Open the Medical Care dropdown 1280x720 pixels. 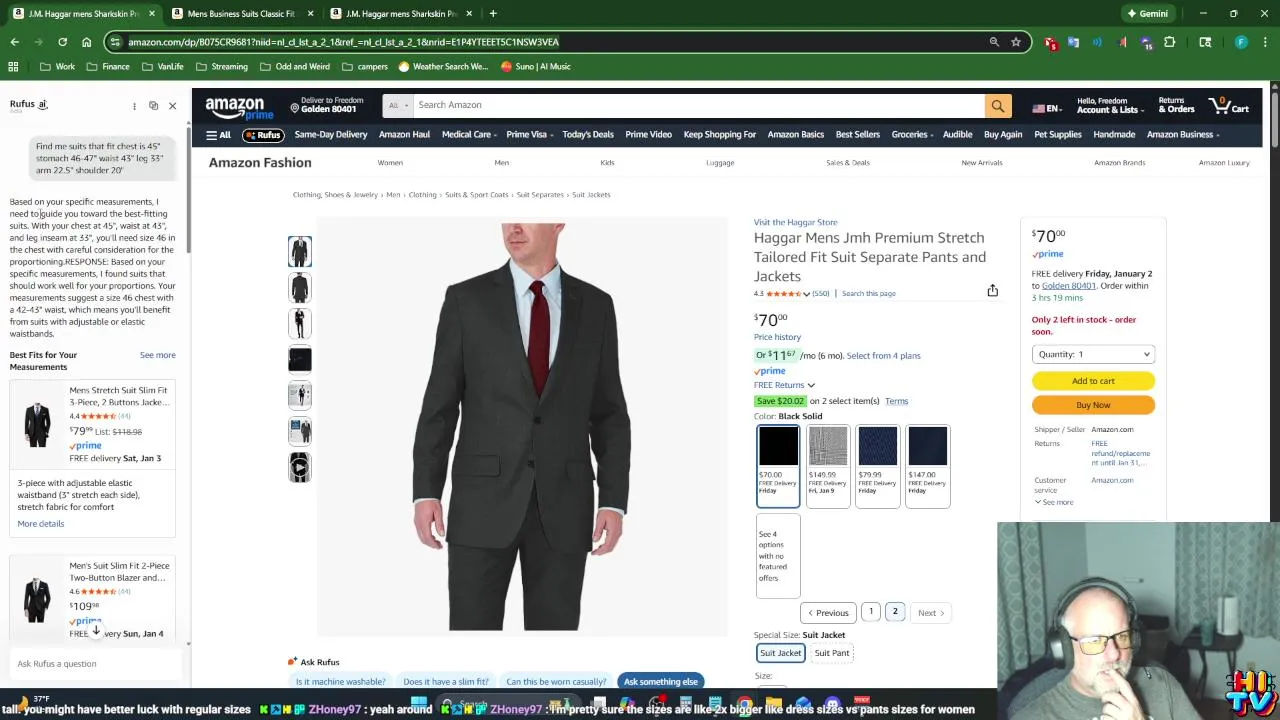tap(469, 135)
